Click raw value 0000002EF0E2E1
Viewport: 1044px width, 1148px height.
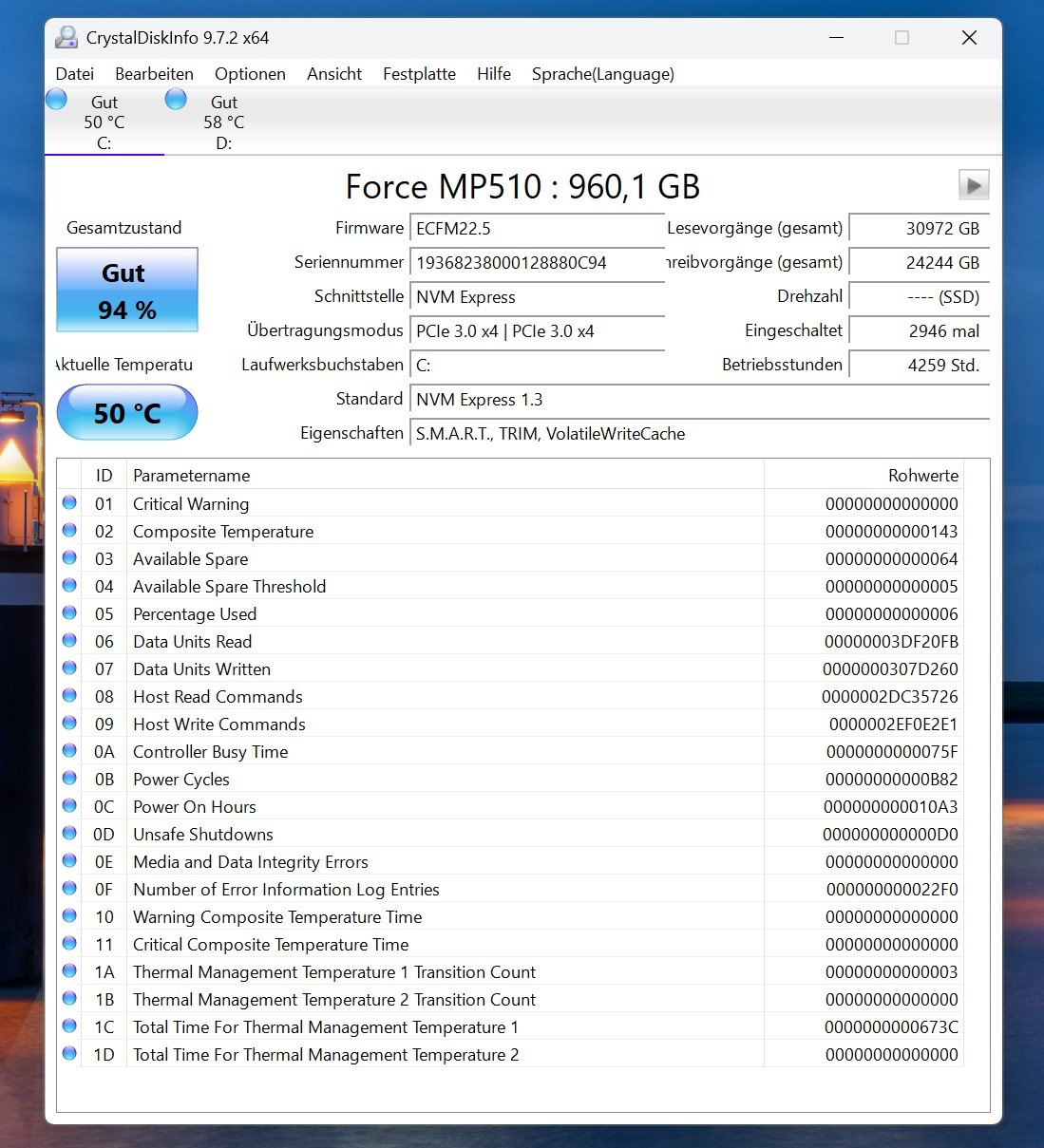893,725
